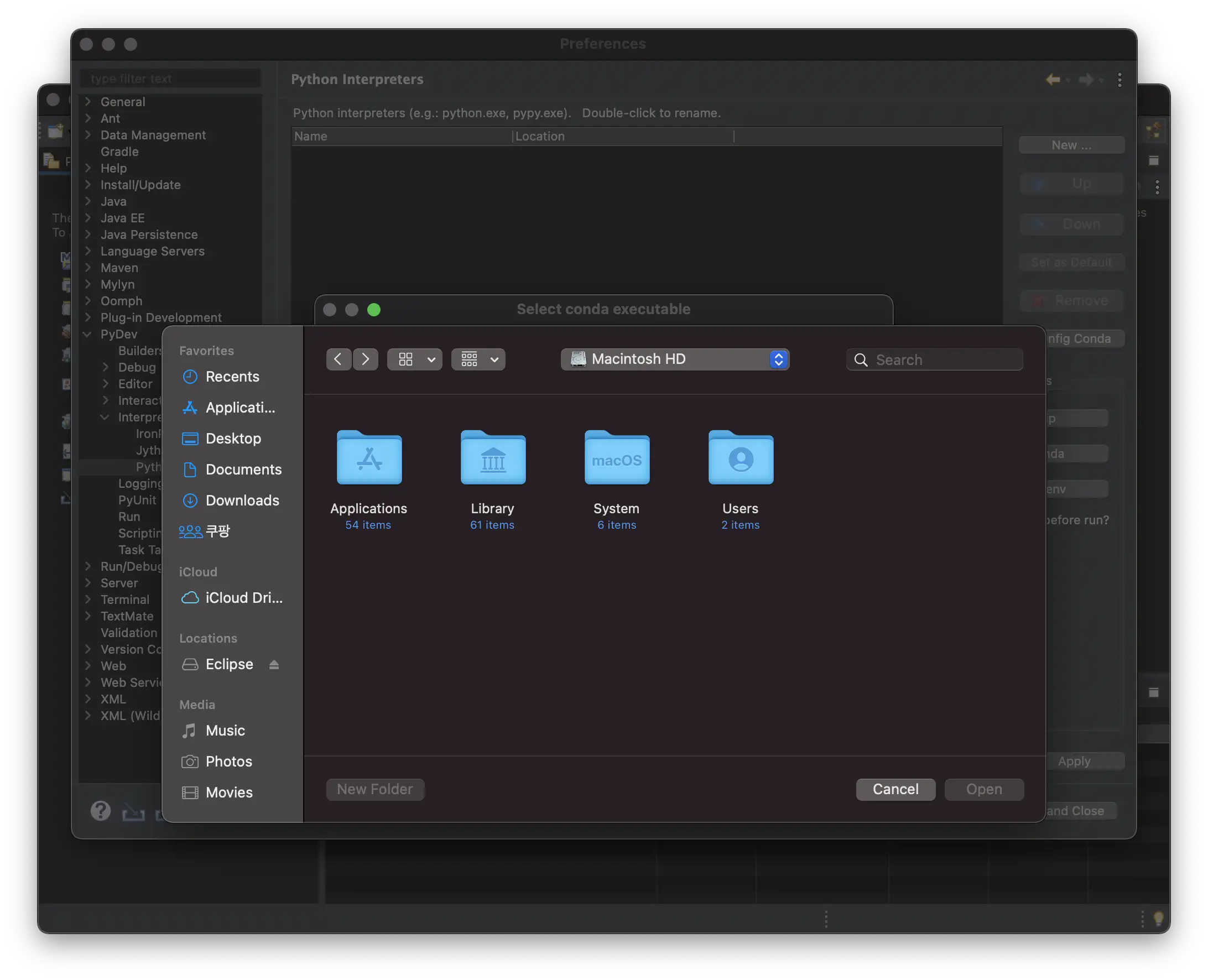The height and width of the screenshot is (980, 1208).
Task: Select Recents in Favorites sidebar
Action: pyautogui.click(x=232, y=377)
